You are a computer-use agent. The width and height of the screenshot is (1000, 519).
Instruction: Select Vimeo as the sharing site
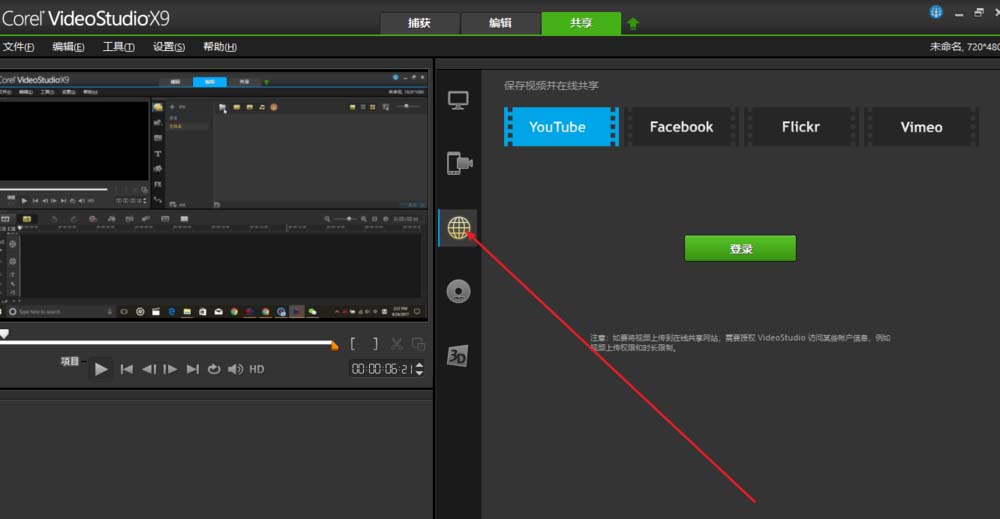(x=922, y=127)
